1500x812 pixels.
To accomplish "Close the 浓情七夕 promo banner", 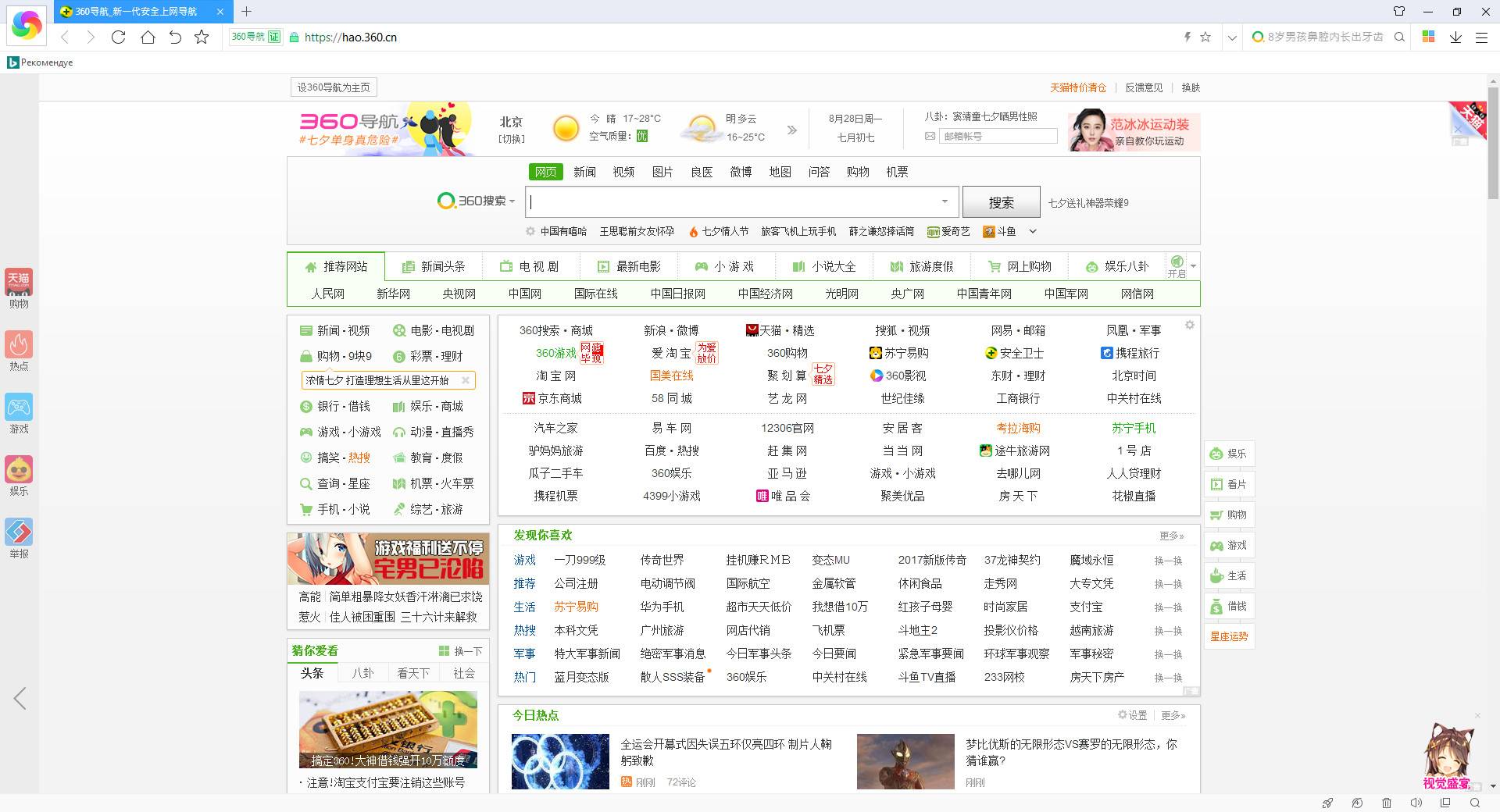I will [x=466, y=380].
